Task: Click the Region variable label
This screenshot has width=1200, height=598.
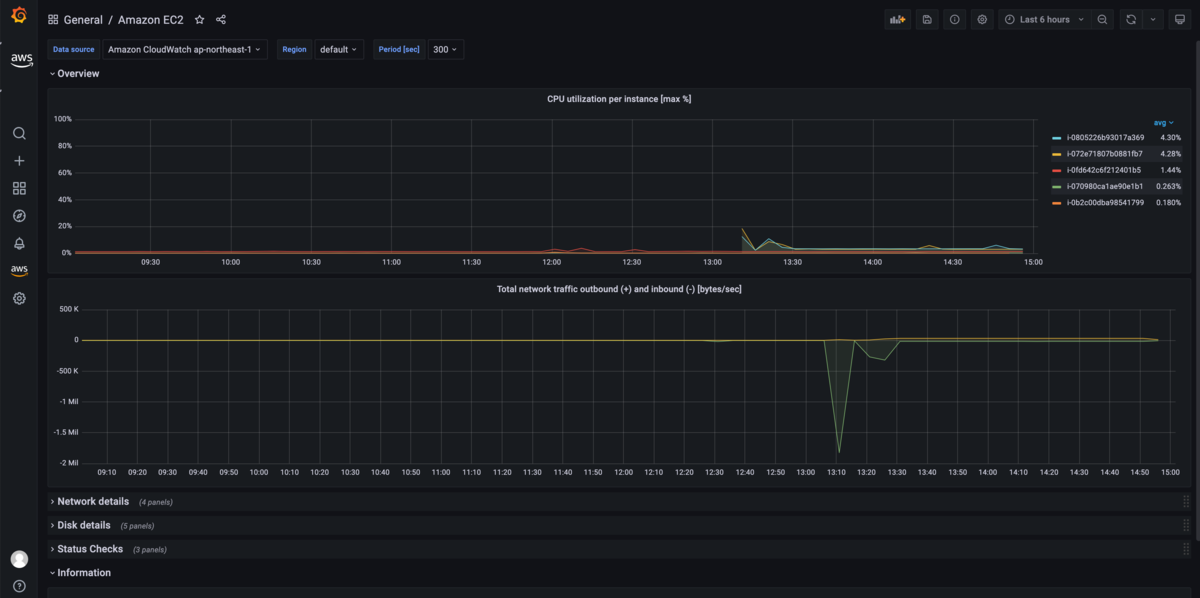Action: click(295, 49)
